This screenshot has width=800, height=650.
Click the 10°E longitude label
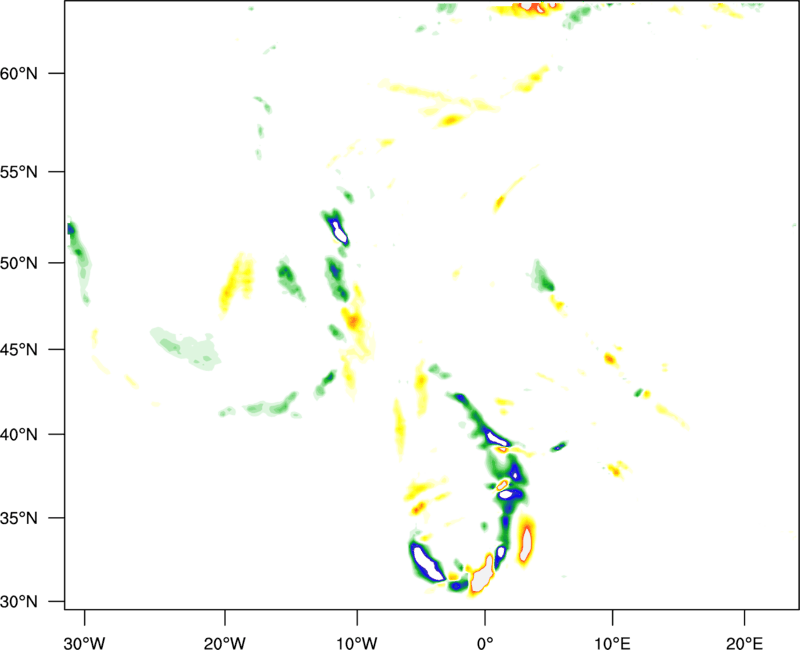(612, 643)
